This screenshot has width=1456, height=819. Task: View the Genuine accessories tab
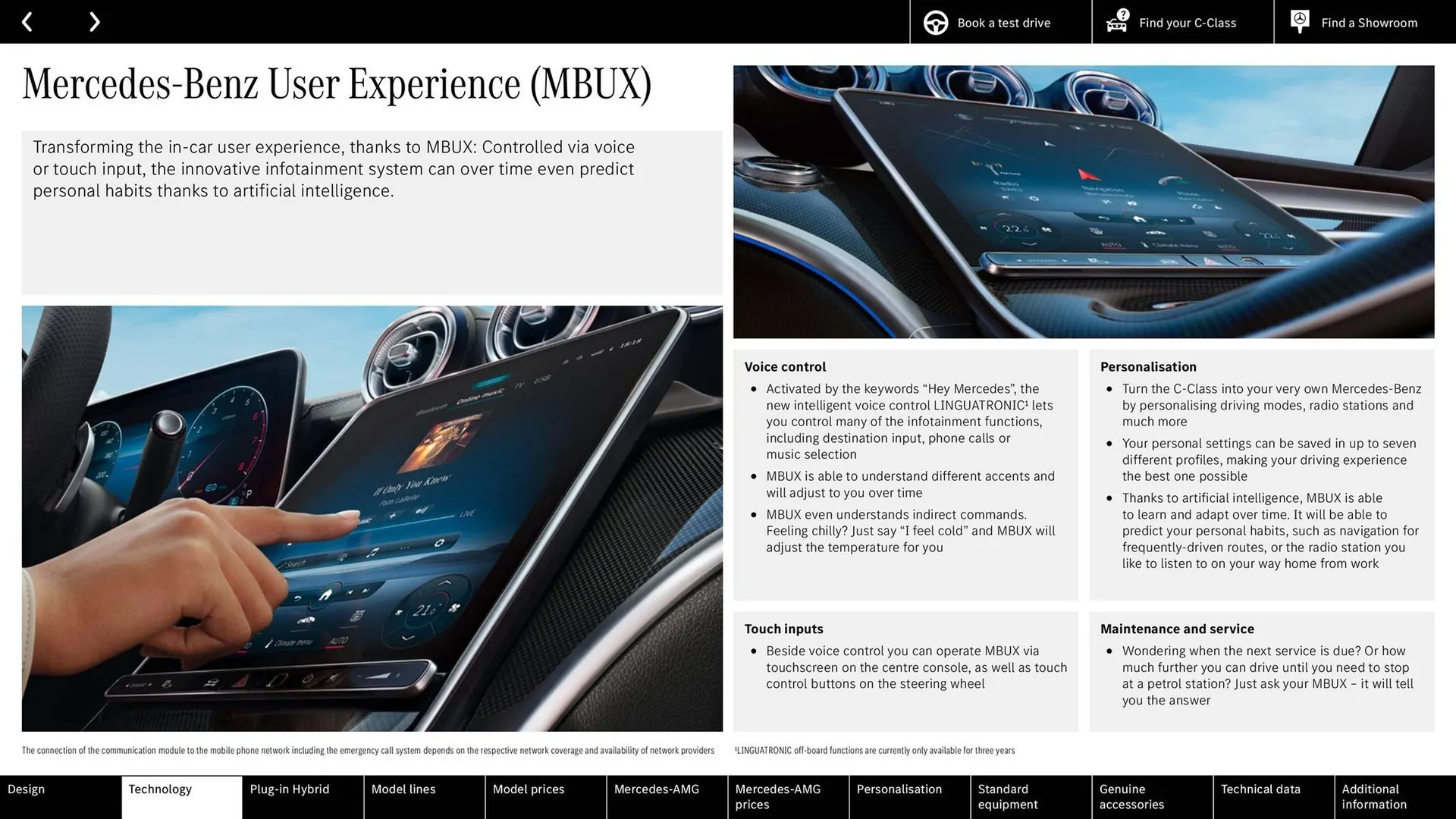click(x=1151, y=797)
